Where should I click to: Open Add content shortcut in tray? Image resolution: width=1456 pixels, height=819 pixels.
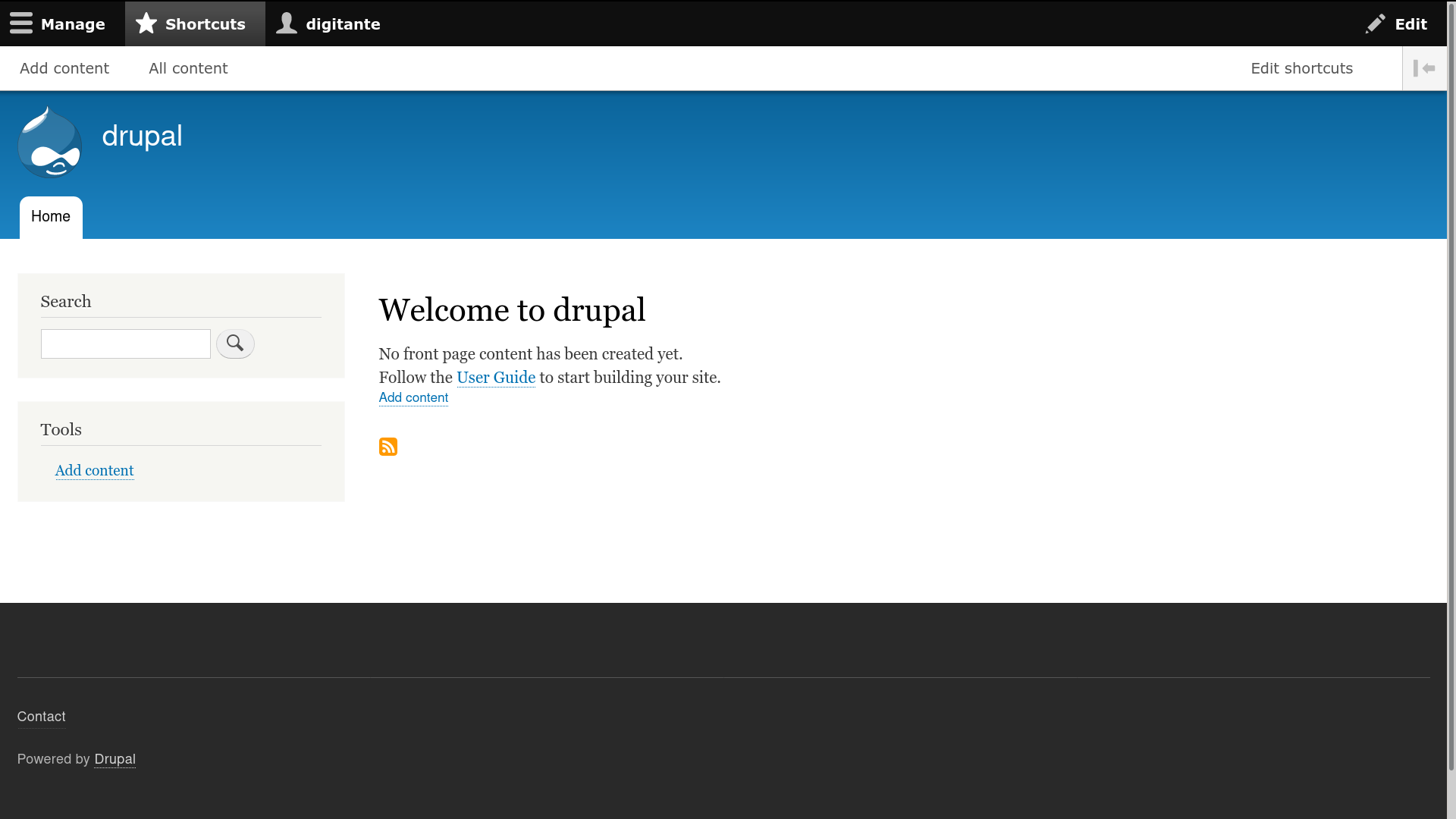pyautogui.click(x=64, y=68)
